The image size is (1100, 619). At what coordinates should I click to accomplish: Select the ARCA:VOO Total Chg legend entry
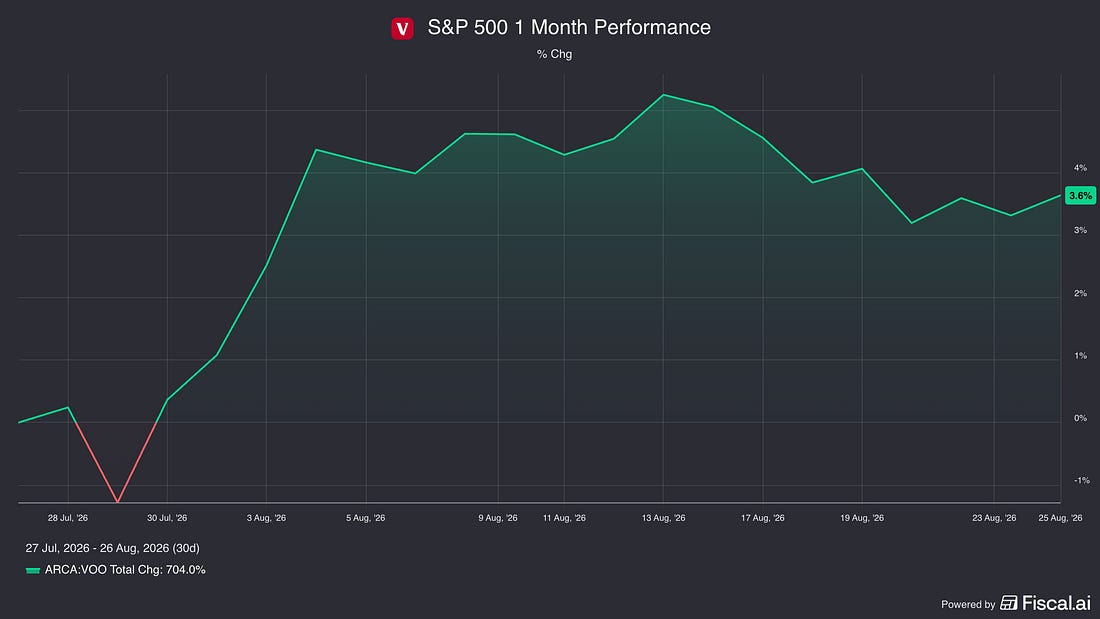coord(116,570)
